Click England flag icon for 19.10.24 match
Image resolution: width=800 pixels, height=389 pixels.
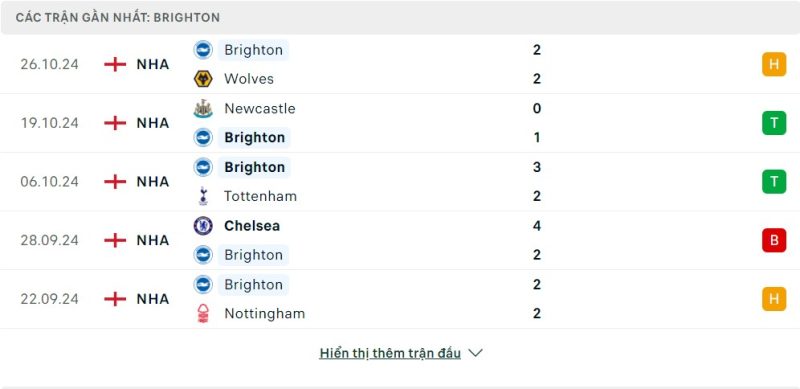pyautogui.click(x=115, y=123)
